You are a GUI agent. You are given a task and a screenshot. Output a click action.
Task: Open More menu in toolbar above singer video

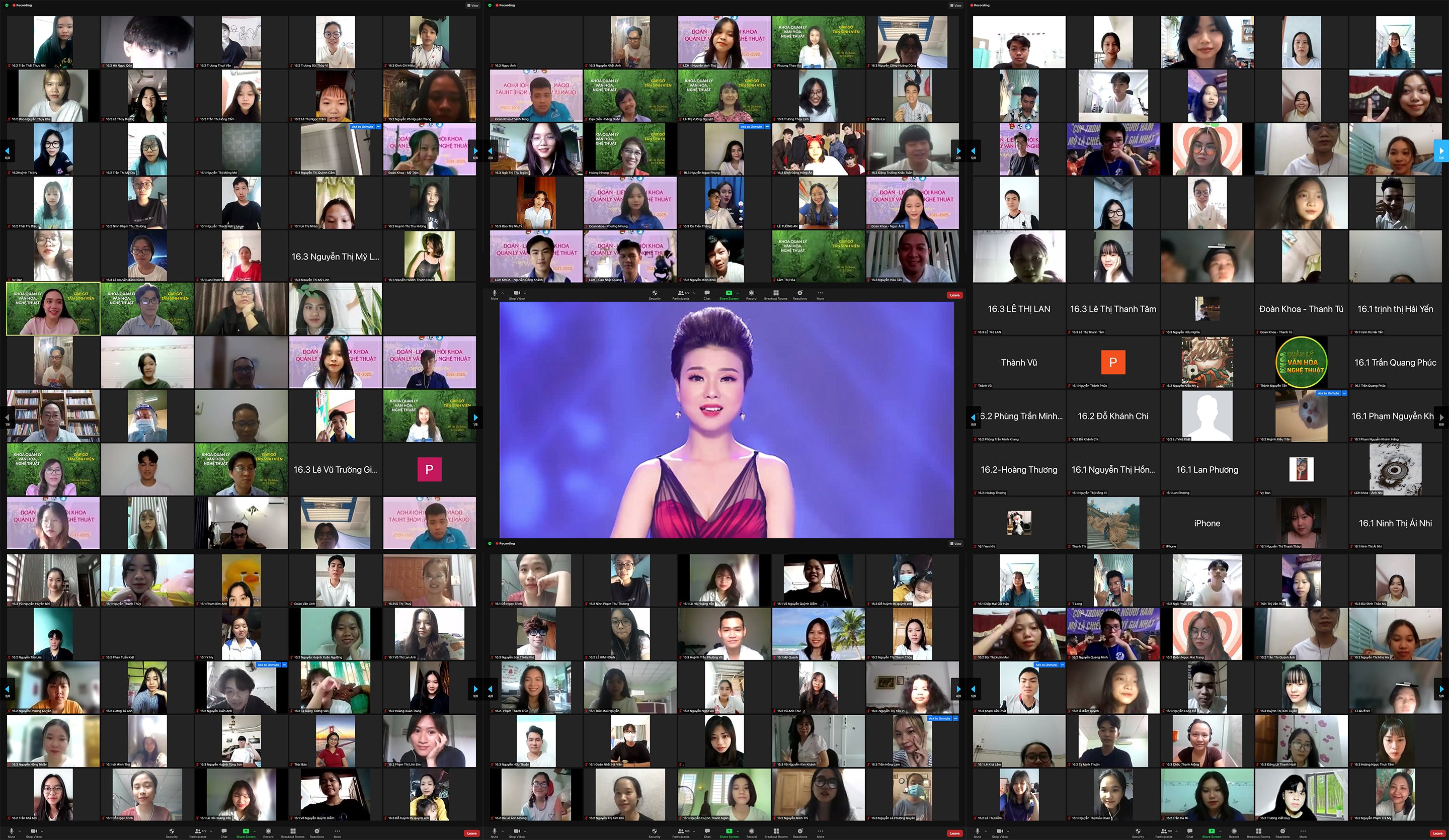[820, 294]
